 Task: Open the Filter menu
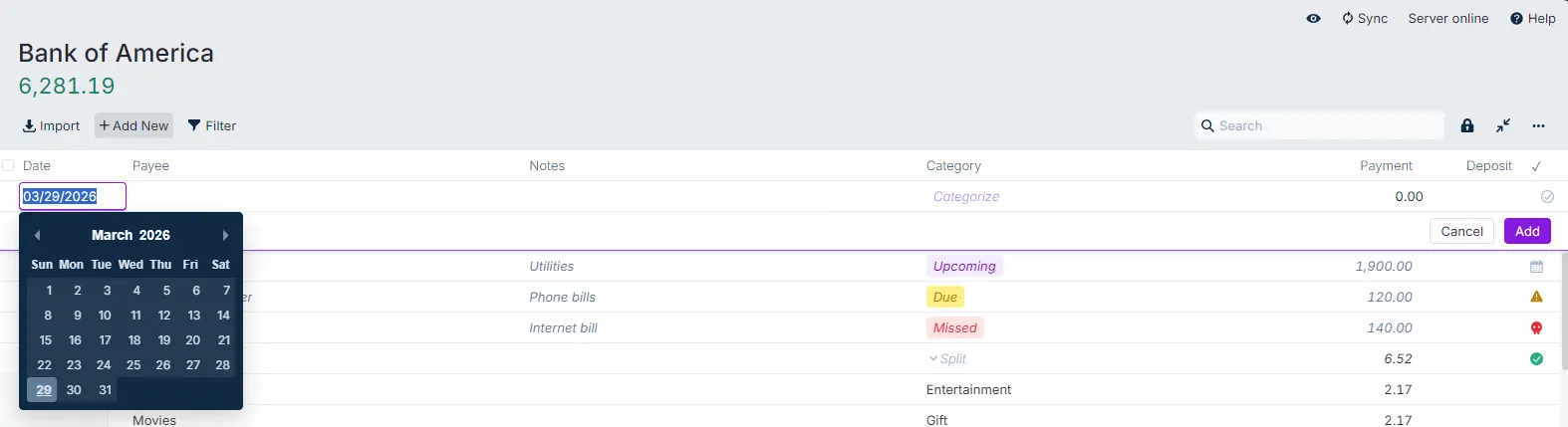[x=212, y=125]
